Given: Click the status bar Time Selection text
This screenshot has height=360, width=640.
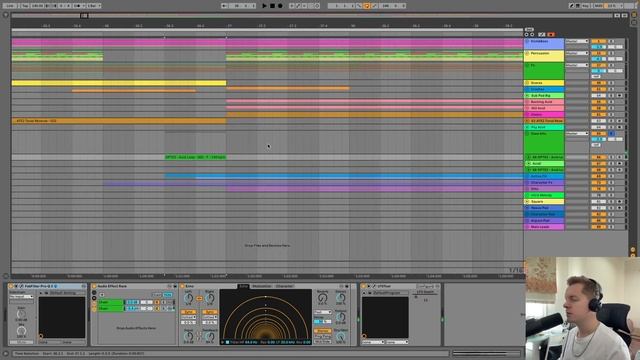Looking at the screenshot, I should (79, 353).
